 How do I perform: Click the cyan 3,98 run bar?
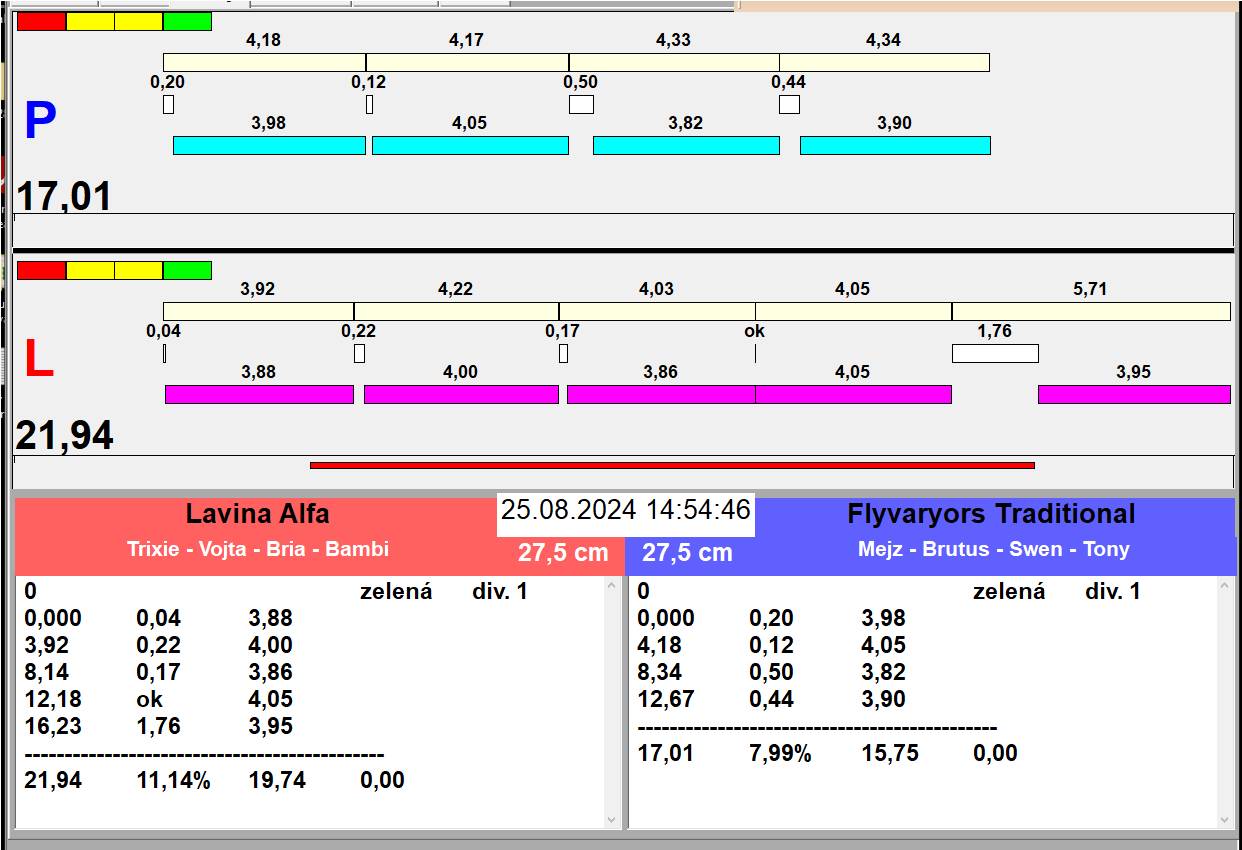tap(269, 145)
